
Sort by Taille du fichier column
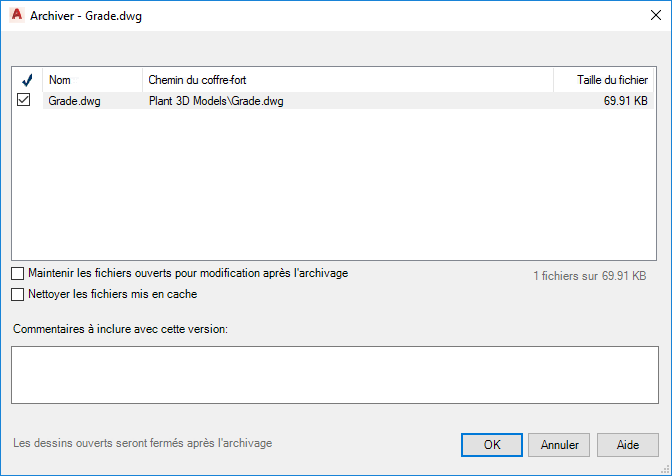606,80
